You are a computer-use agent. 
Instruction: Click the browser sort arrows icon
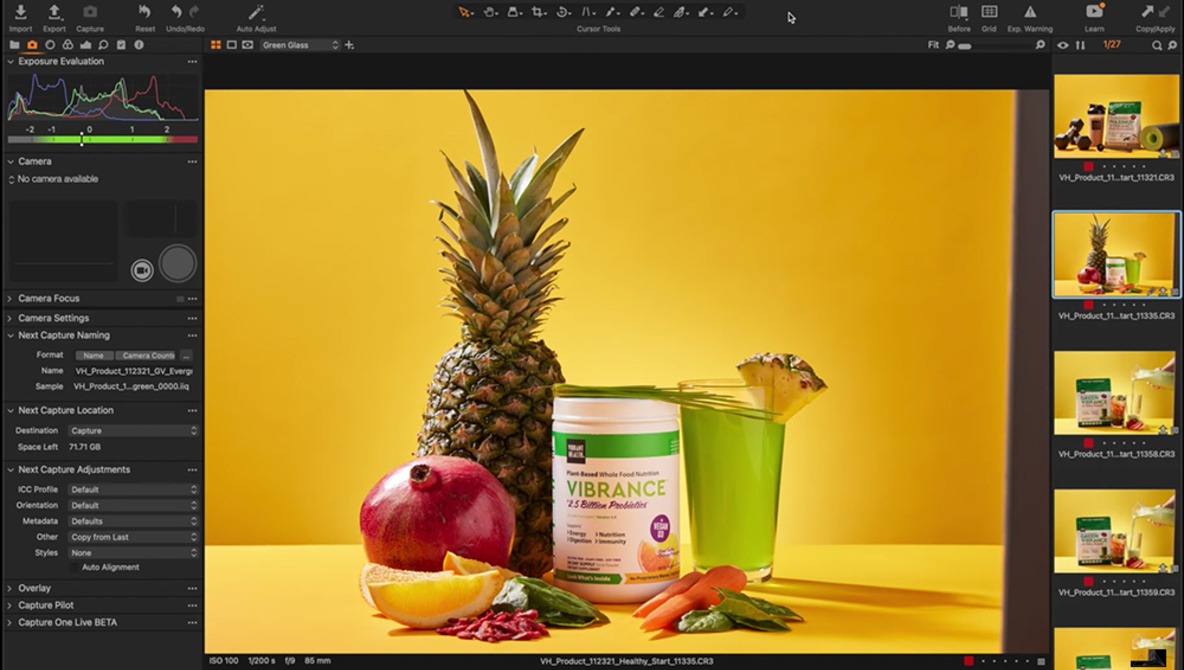(x=1081, y=45)
